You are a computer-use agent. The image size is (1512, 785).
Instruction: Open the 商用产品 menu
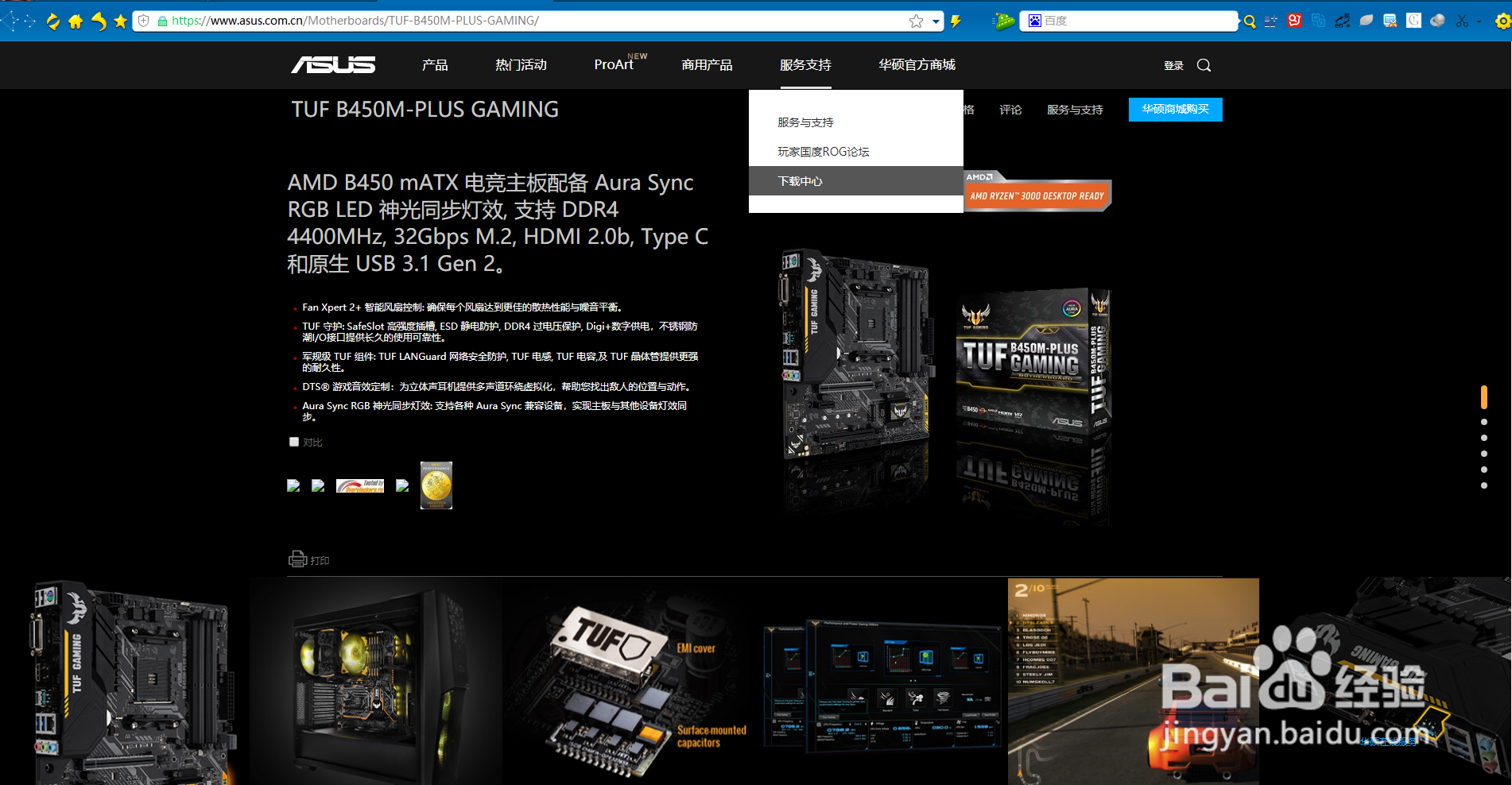pos(707,65)
